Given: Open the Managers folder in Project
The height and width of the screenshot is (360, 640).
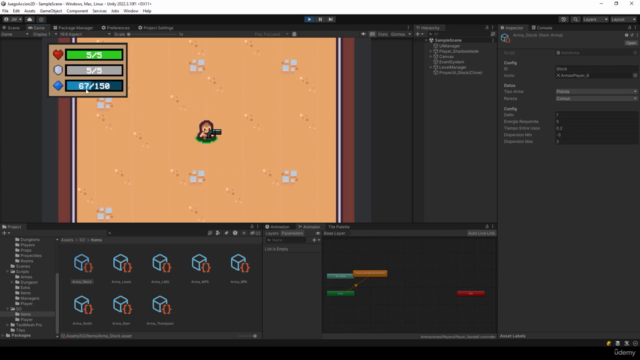Looking at the screenshot, I should [27, 298].
